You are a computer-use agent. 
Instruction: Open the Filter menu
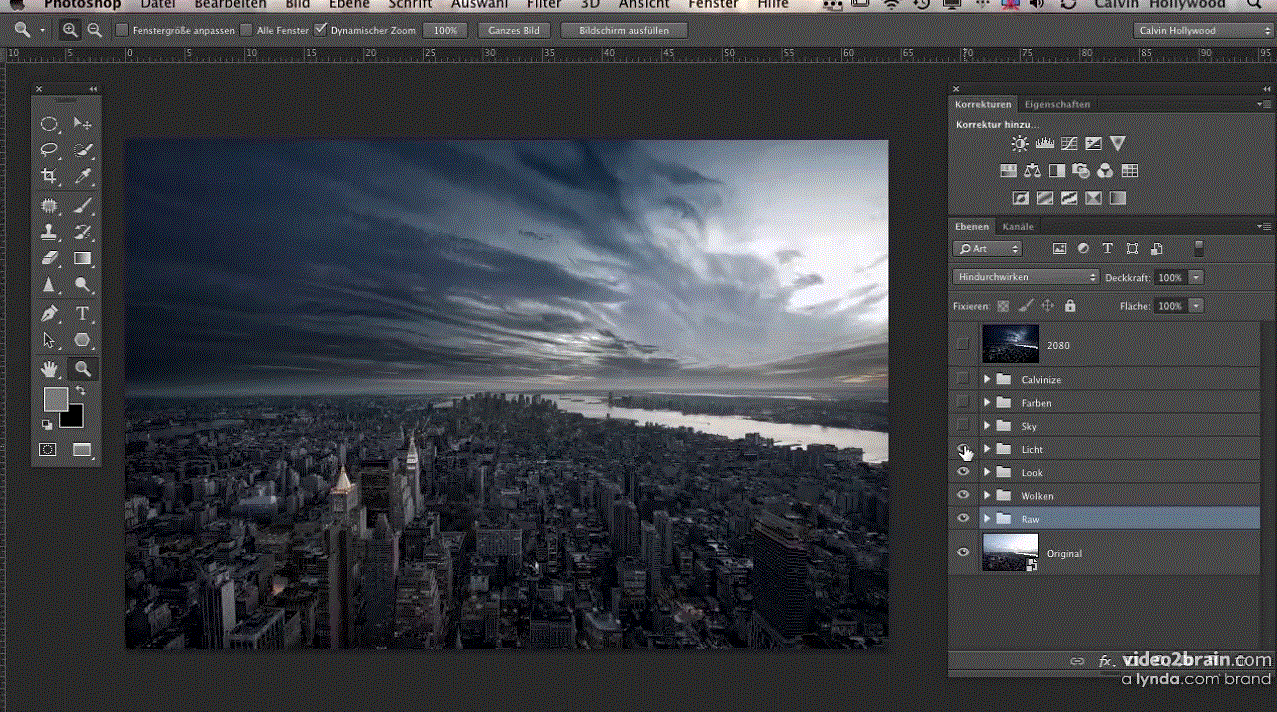[544, 5]
